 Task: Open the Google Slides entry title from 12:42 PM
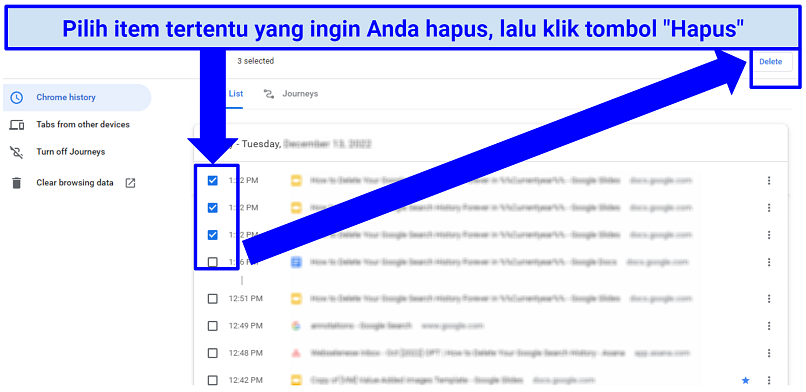click(x=416, y=380)
